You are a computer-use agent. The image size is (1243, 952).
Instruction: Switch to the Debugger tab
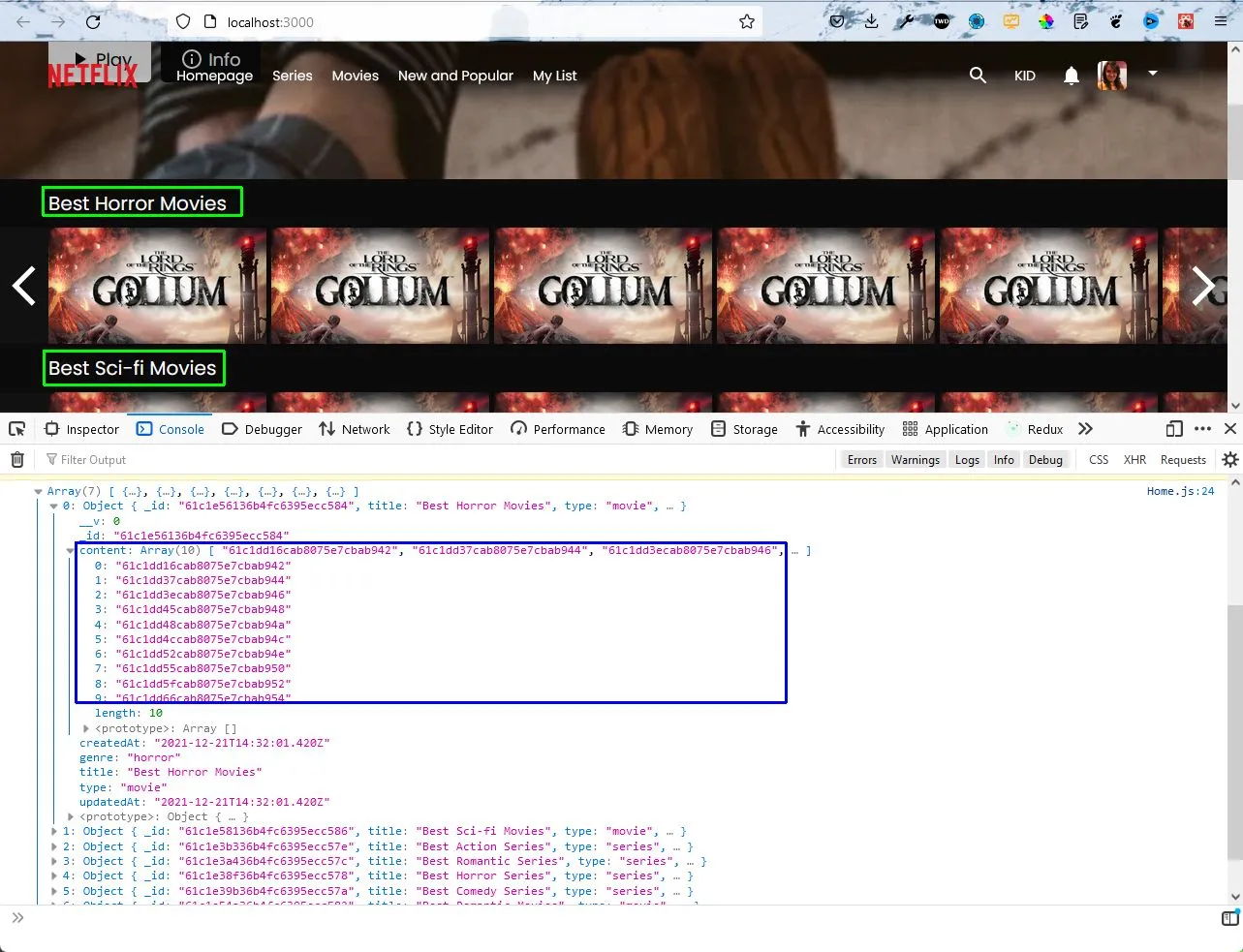(x=262, y=429)
